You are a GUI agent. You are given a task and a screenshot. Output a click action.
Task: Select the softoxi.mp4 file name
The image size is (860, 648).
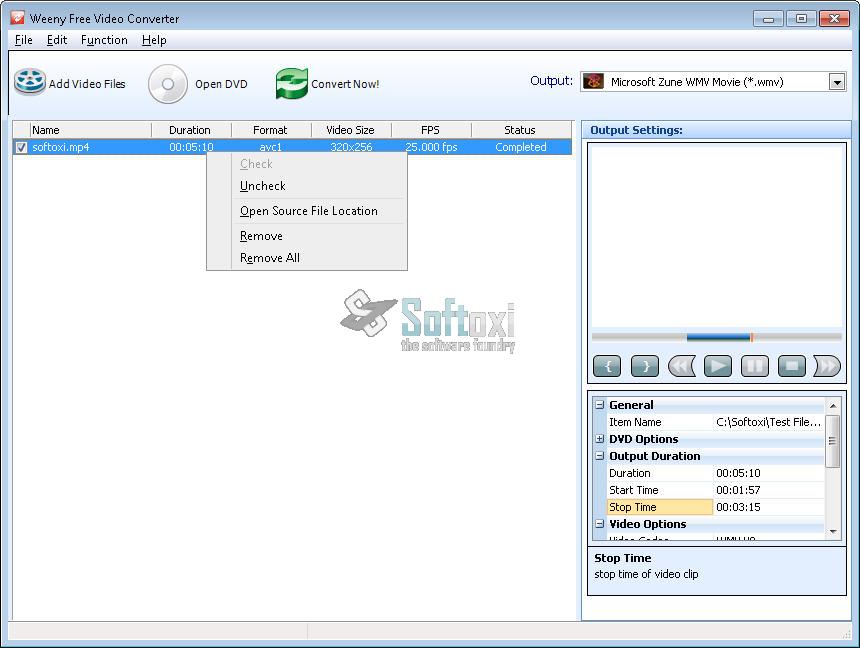[61, 147]
